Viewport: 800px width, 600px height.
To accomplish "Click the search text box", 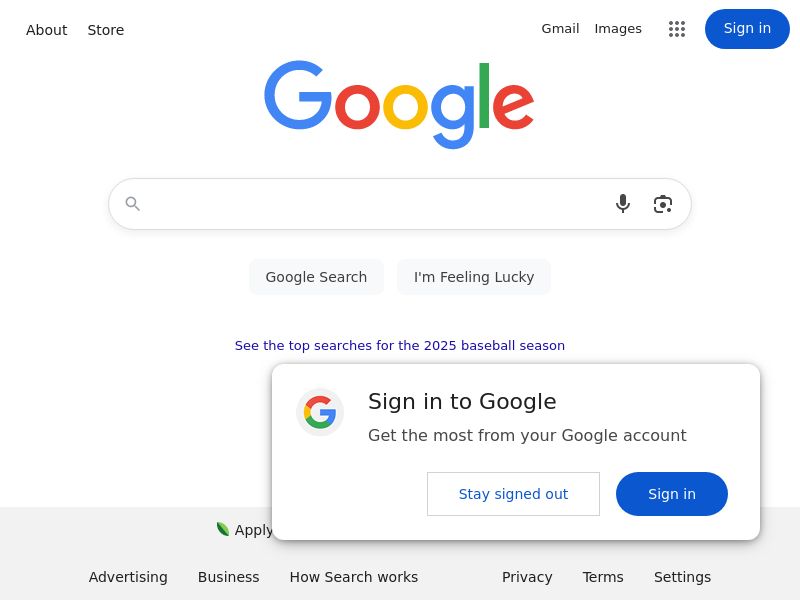I will click(x=375, y=204).
